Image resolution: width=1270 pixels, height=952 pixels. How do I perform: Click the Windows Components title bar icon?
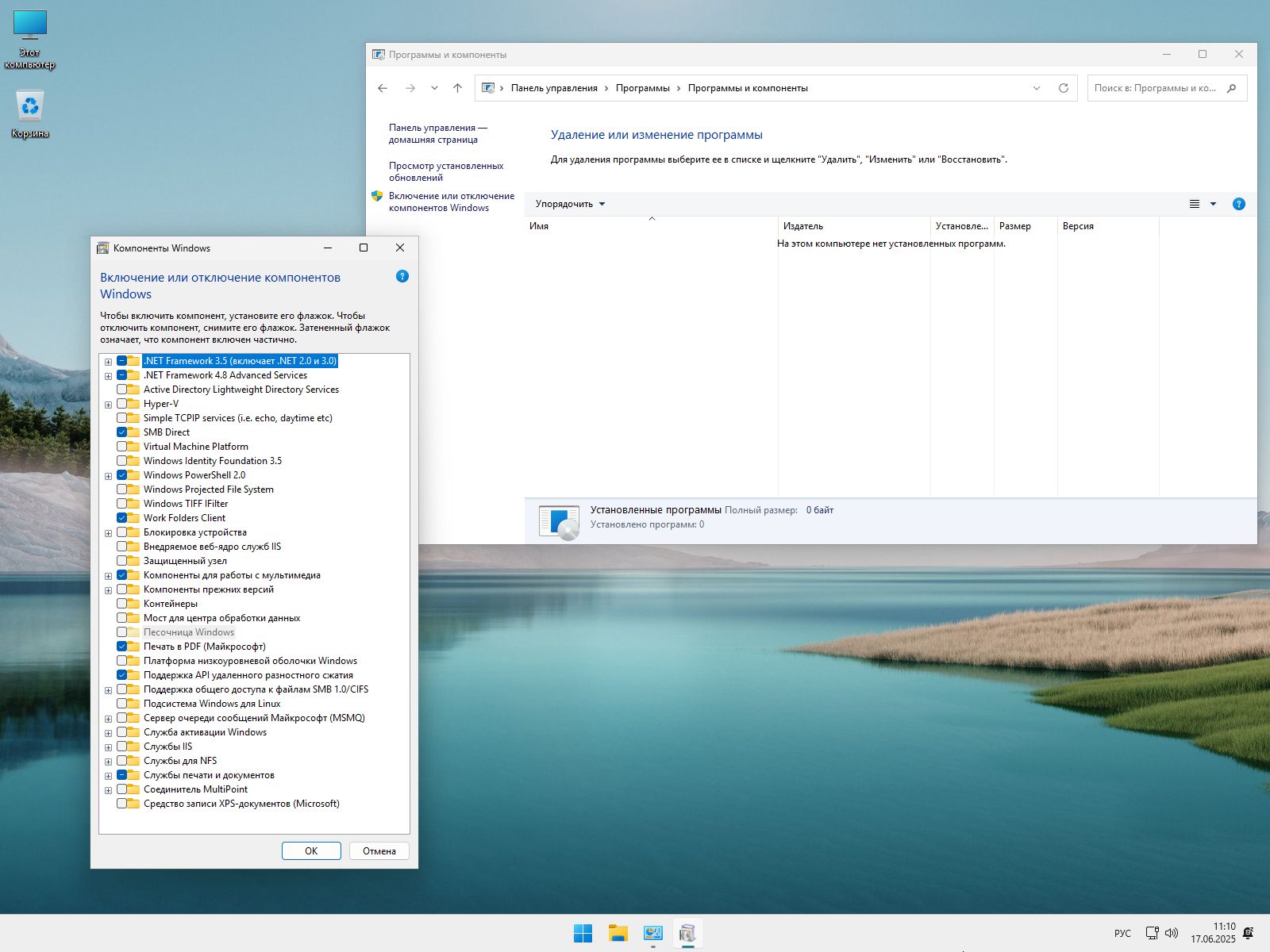[102, 248]
